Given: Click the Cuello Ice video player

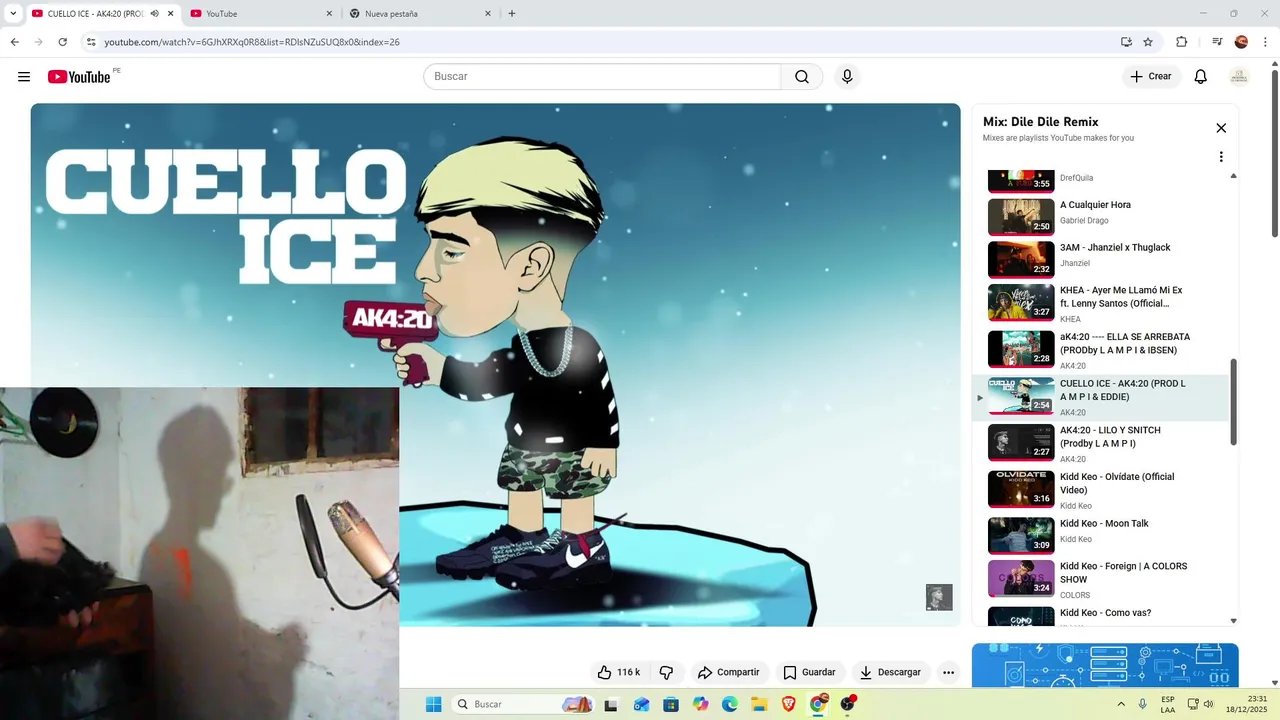Looking at the screenshot, I should 495,365.
